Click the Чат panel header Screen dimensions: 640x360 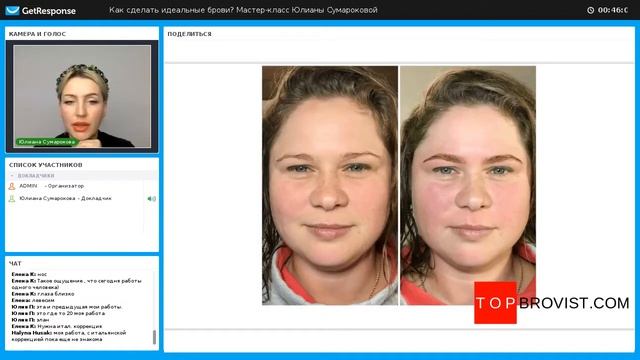15,263
